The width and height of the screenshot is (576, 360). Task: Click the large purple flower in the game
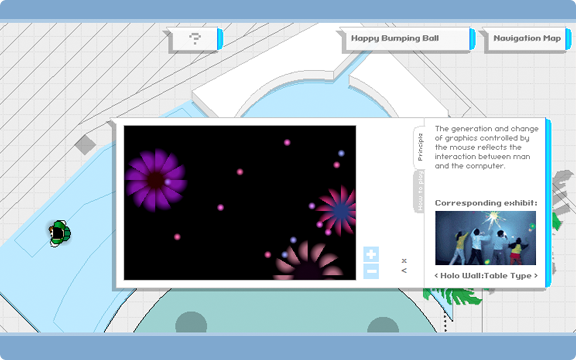pos(156,180)
